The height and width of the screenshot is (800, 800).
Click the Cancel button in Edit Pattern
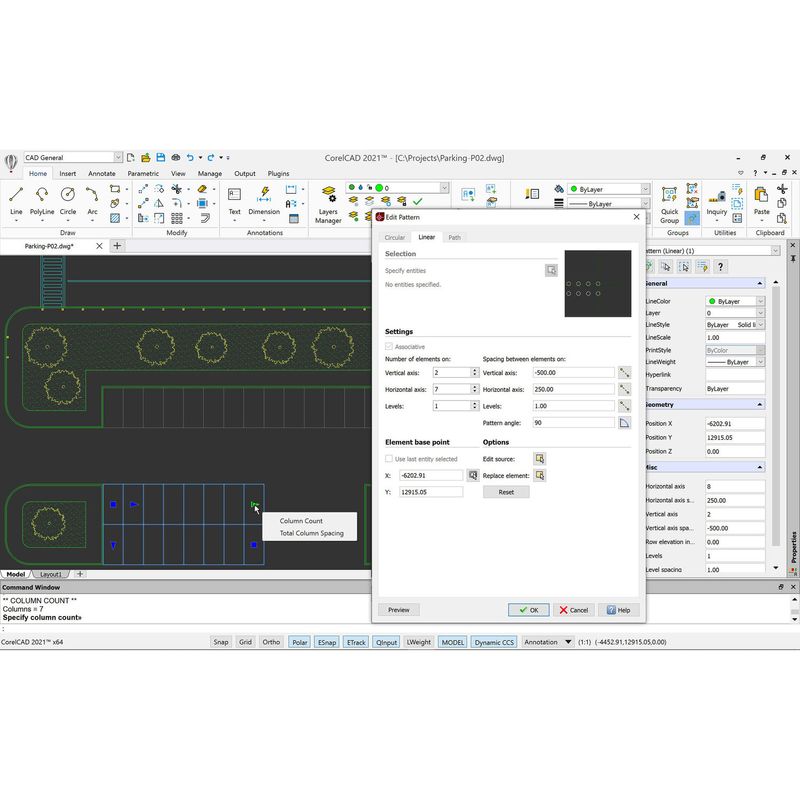click(x=573, y=610)
